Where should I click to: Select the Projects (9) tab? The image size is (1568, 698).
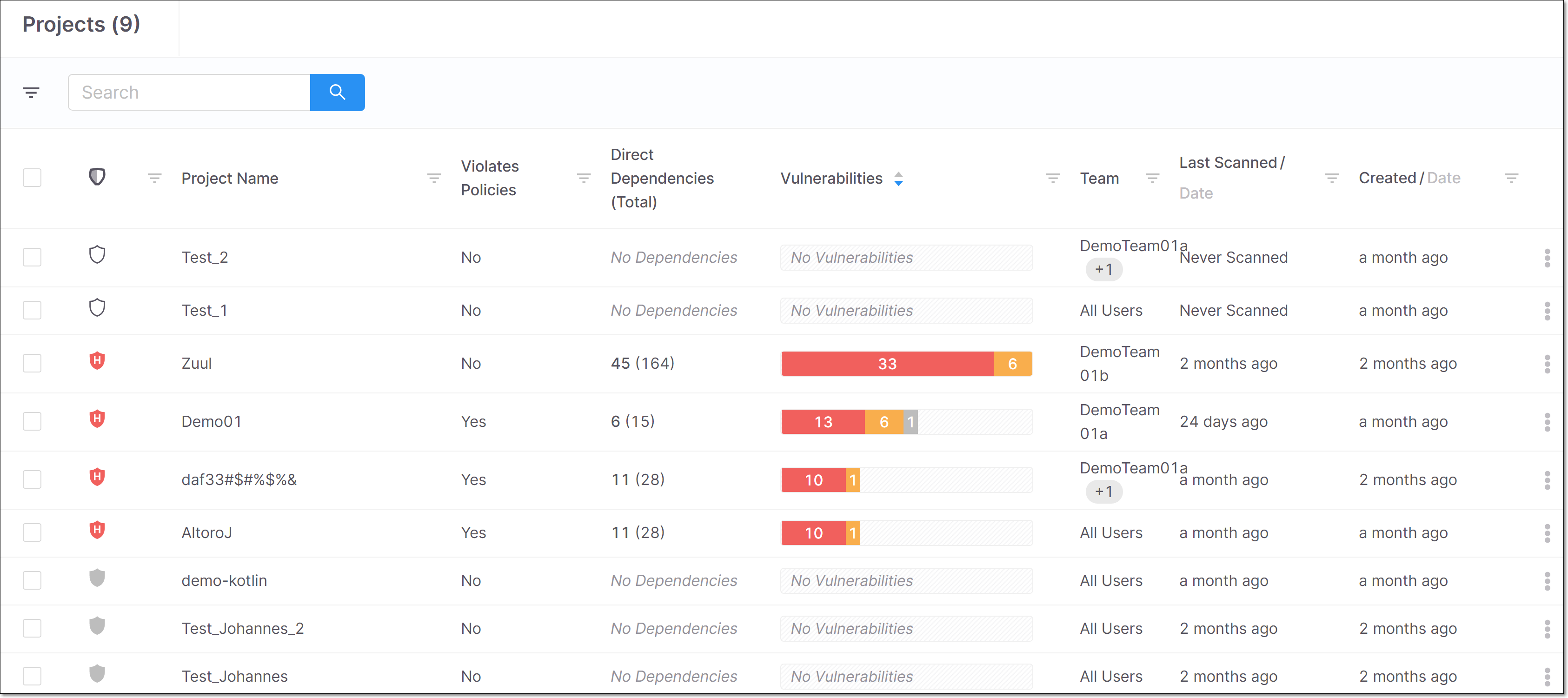point(81,24)
